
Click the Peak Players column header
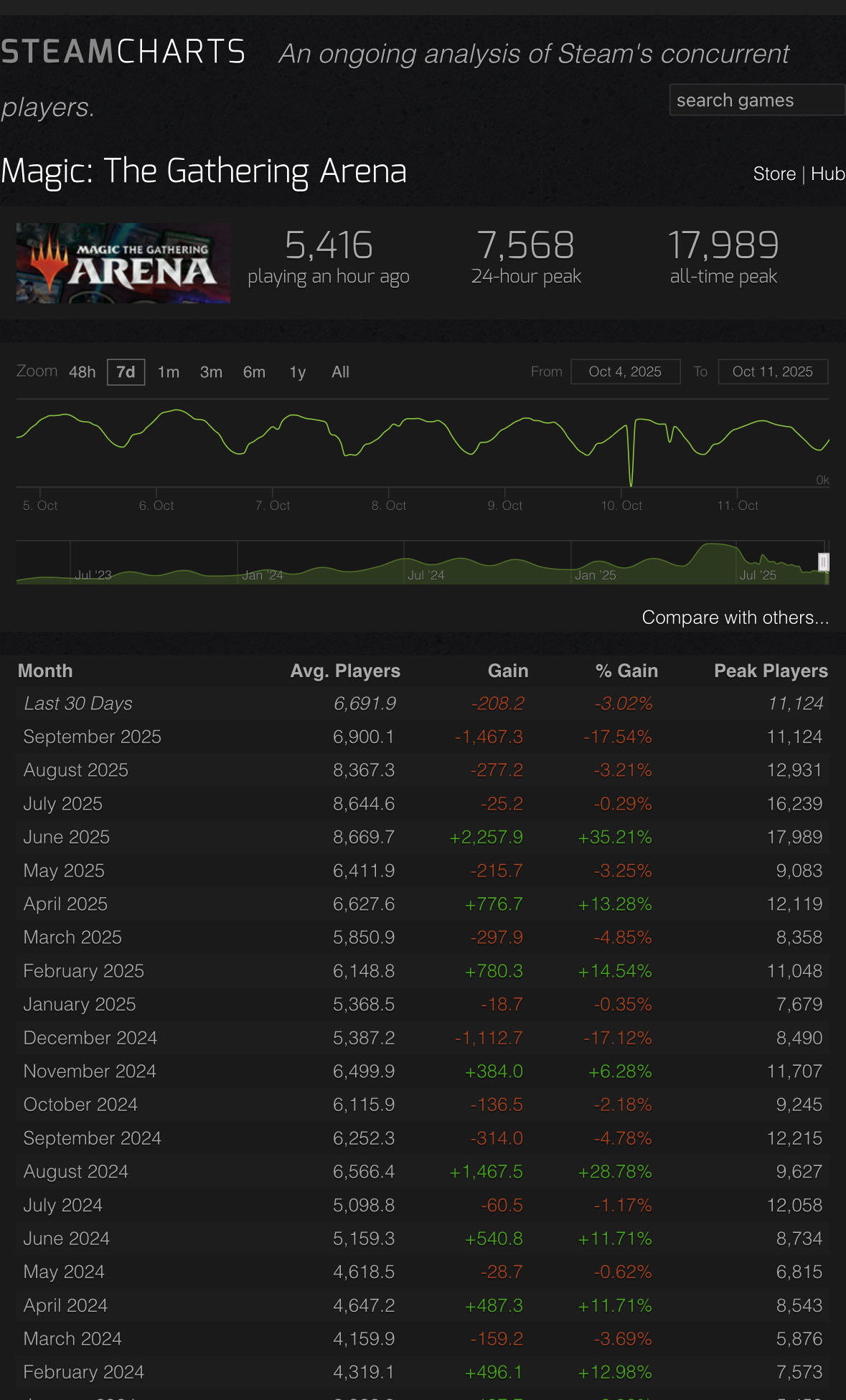[771, 671]
